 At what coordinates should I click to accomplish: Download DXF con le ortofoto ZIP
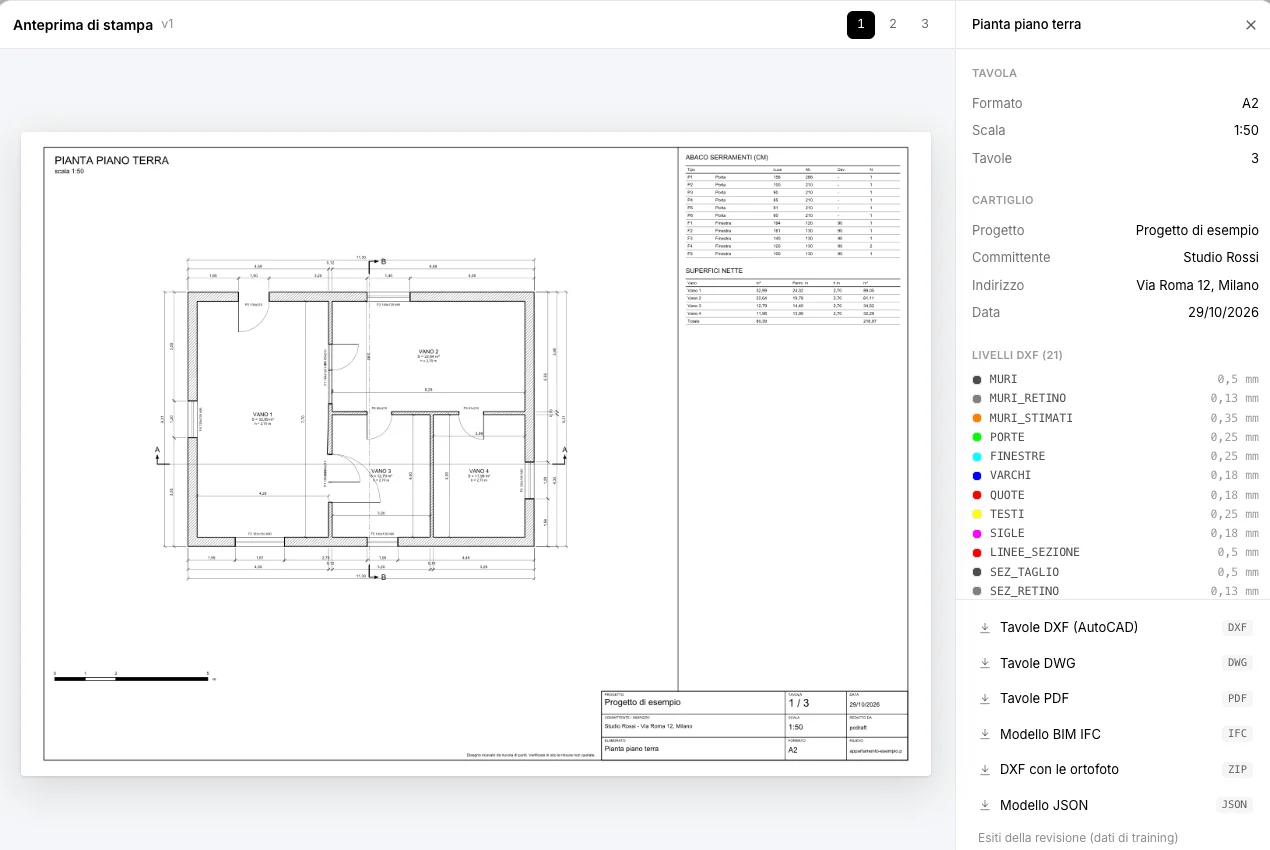1113,770
